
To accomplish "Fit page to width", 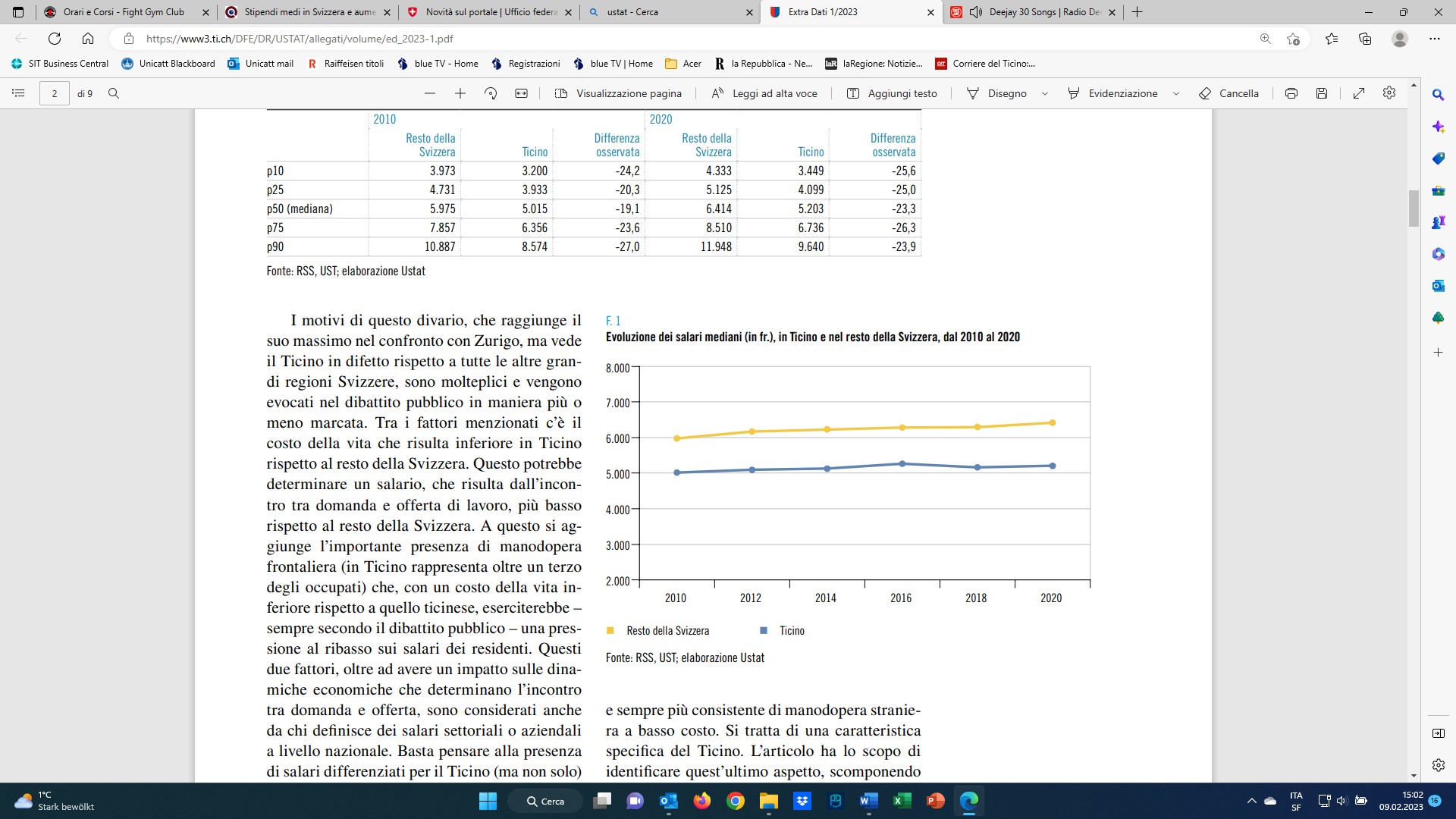I will click(x=521, y=93).
